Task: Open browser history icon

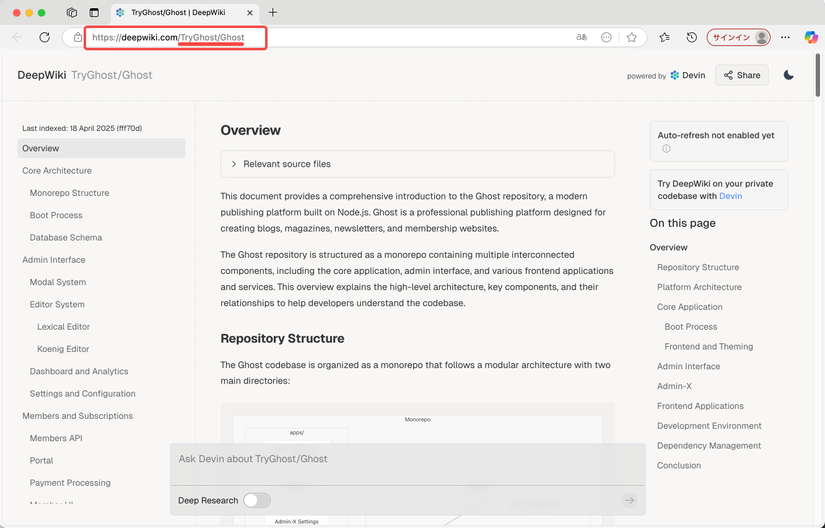Action: [691, 37]
